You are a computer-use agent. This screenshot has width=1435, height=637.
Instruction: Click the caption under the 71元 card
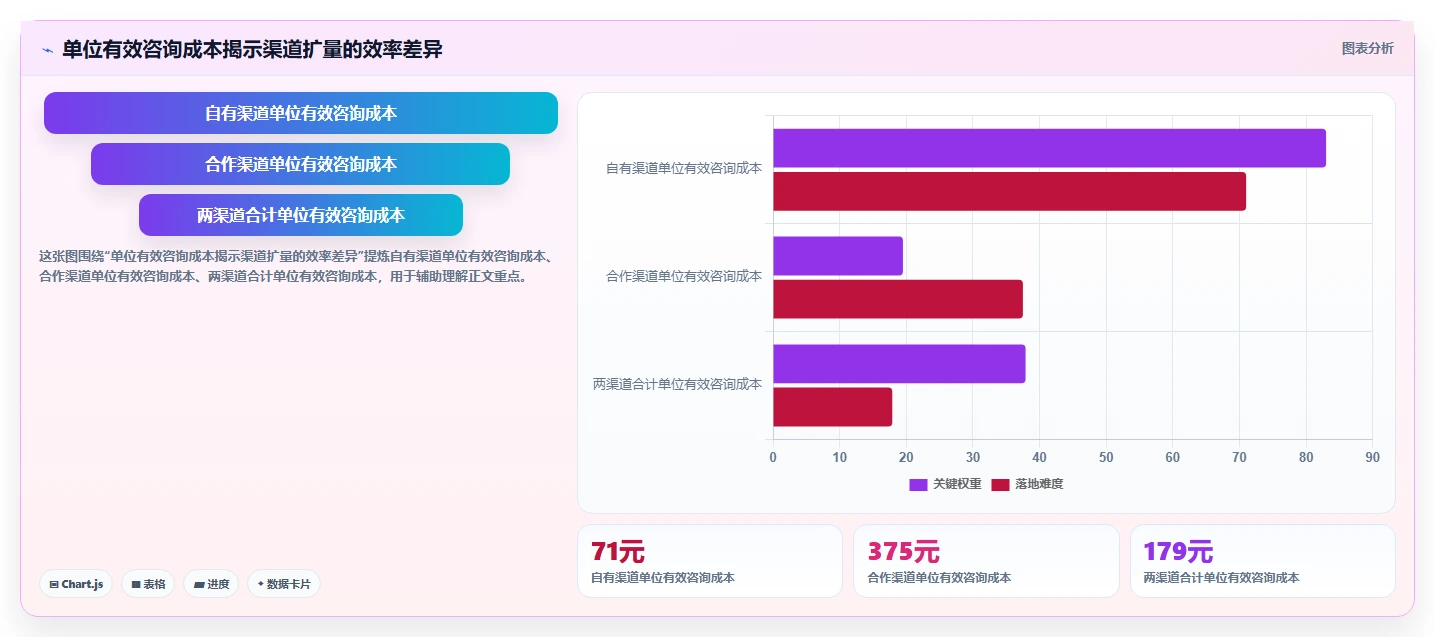663,578
